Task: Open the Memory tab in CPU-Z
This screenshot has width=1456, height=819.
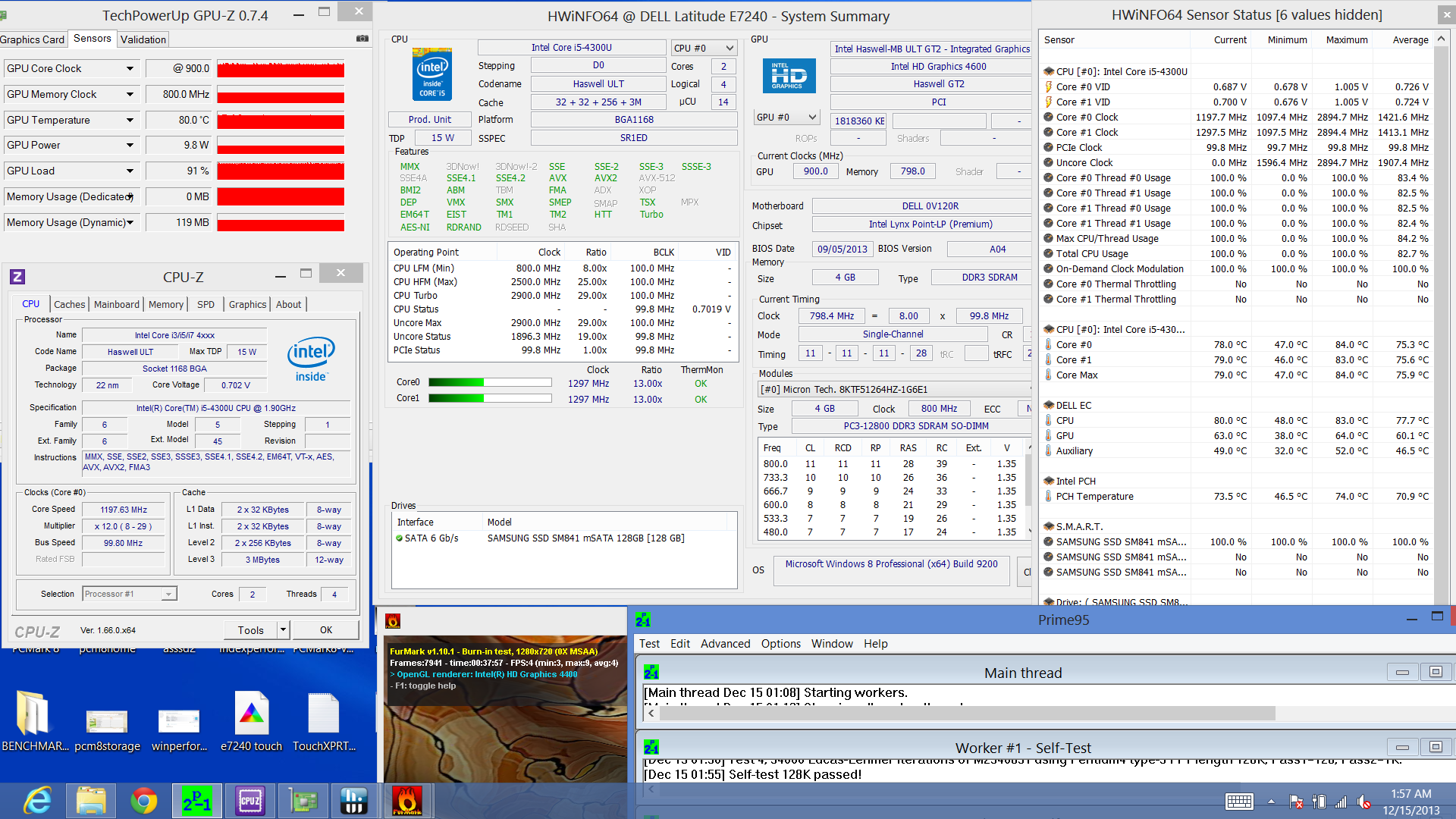Action: coord(166,304)
